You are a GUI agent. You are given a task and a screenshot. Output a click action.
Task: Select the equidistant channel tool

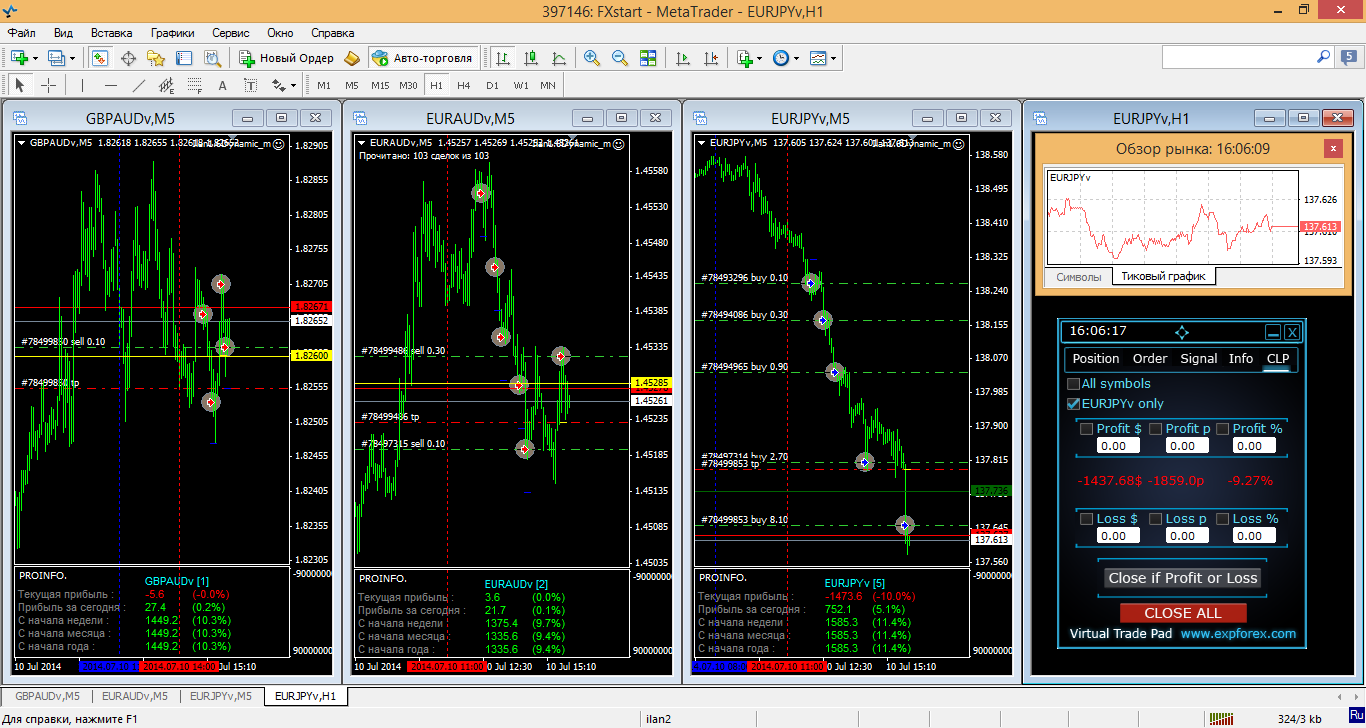point(166,85)
